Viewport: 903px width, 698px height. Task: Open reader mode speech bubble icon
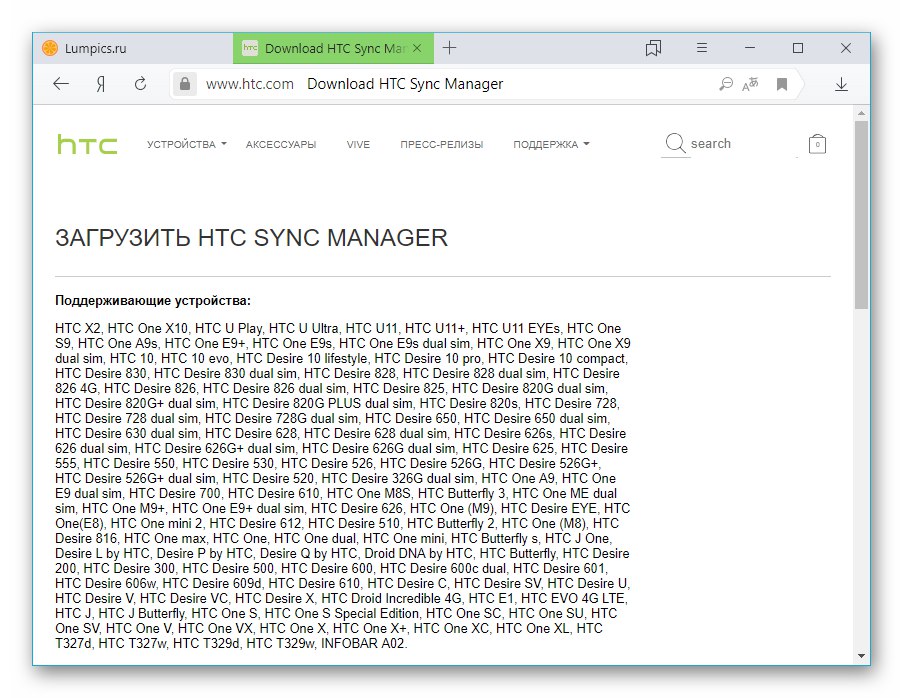(x=726, y=85)
